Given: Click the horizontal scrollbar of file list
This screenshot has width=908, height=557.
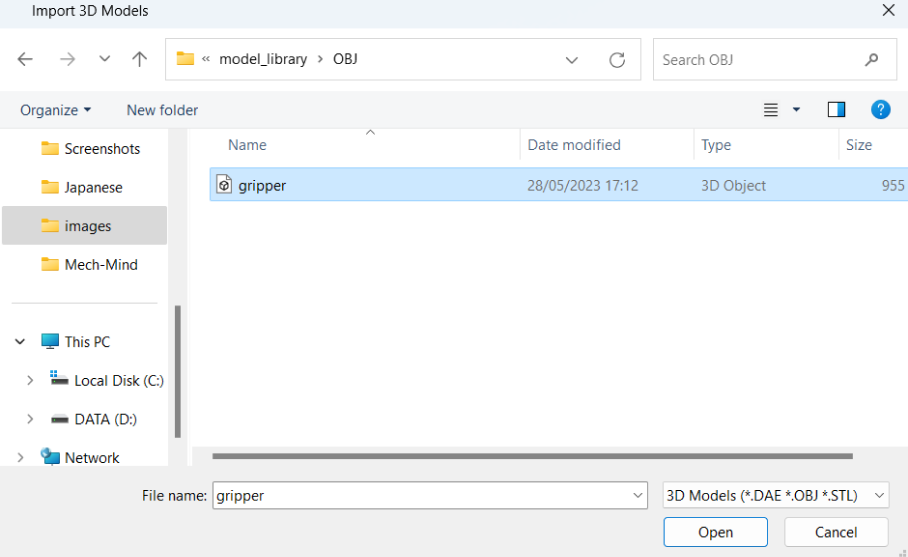Looking at the screenshot, I should 532,456.
